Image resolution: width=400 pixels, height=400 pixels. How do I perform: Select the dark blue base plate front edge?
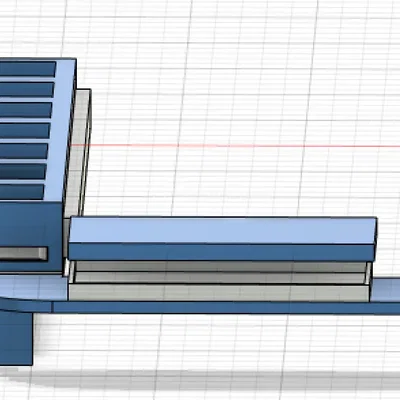[x=227, y=307]
